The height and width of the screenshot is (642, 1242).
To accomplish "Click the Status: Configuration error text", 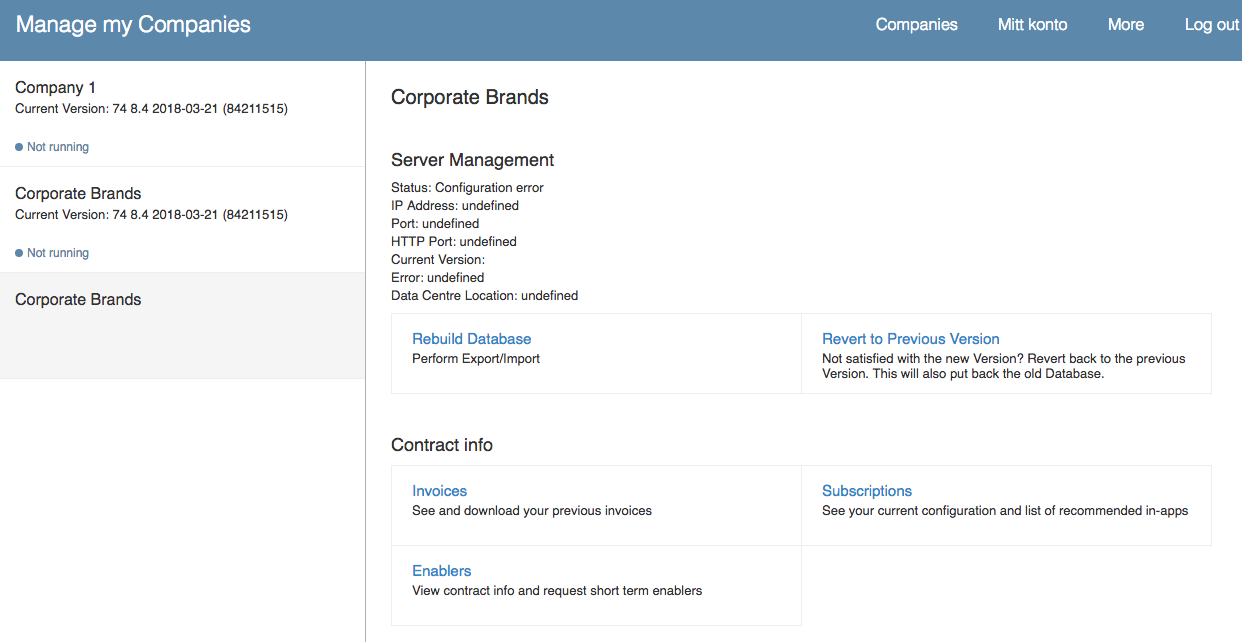I will click(x=467, y=188).
